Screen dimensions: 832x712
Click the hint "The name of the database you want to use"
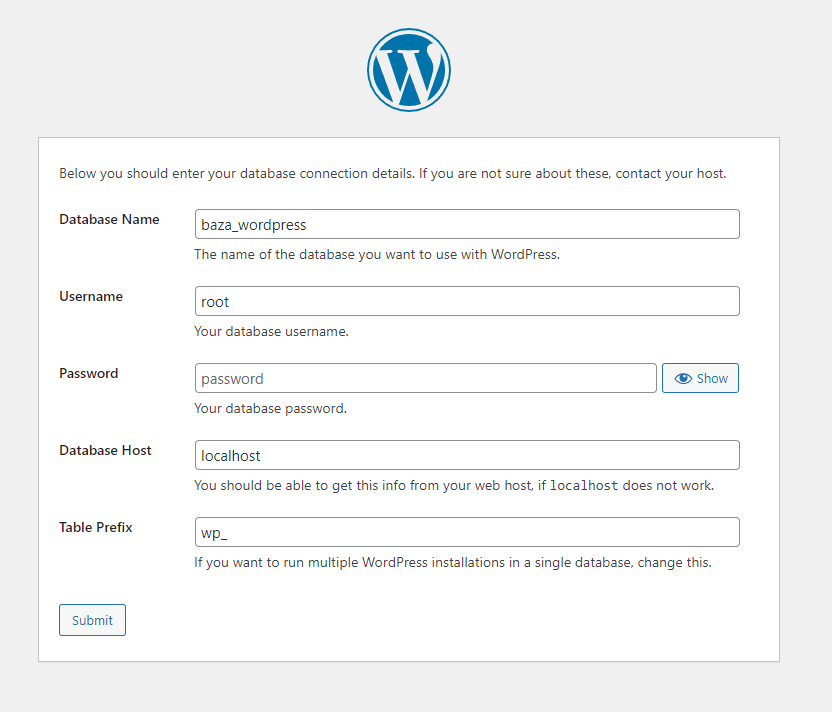tap(377, 254)
